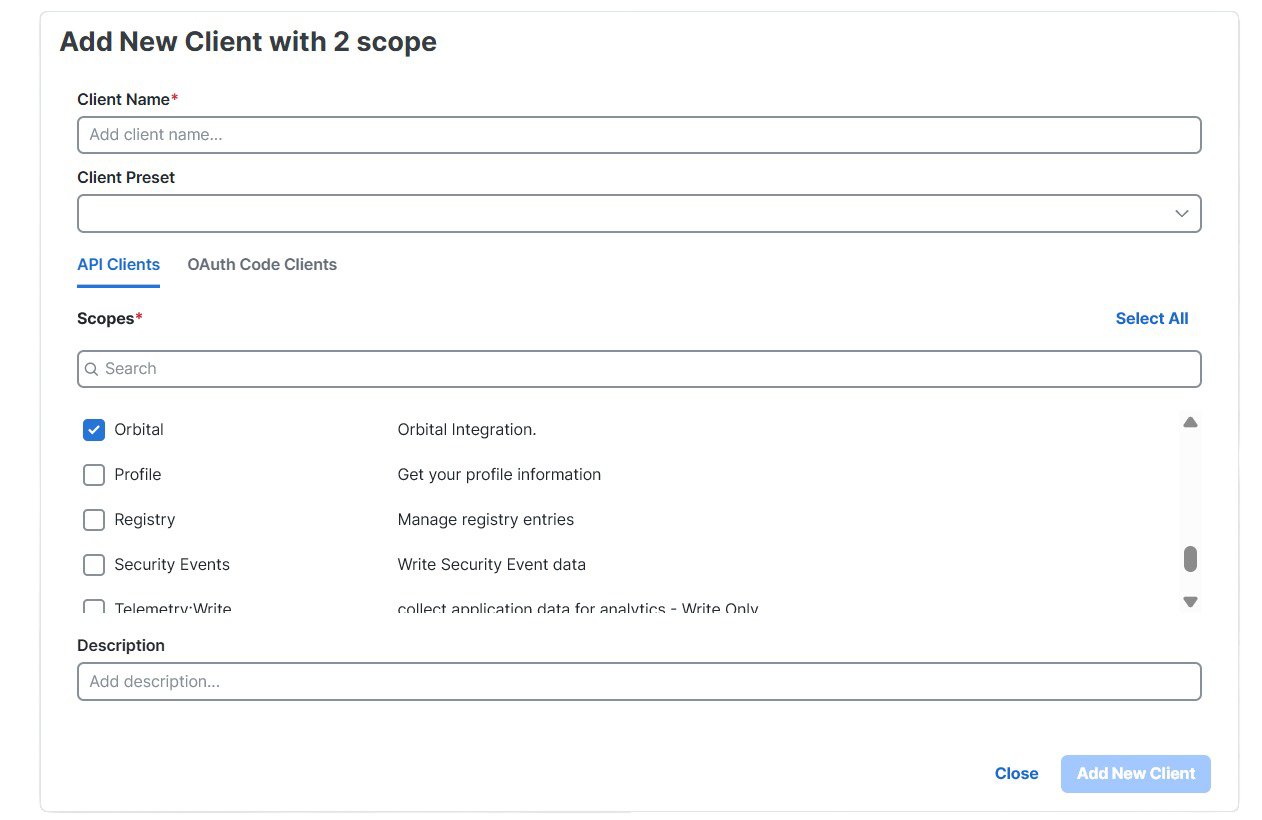Viewport: 1262px width, 820px height.
Task: Select the API Clients tab
Action: click(118, 264)
